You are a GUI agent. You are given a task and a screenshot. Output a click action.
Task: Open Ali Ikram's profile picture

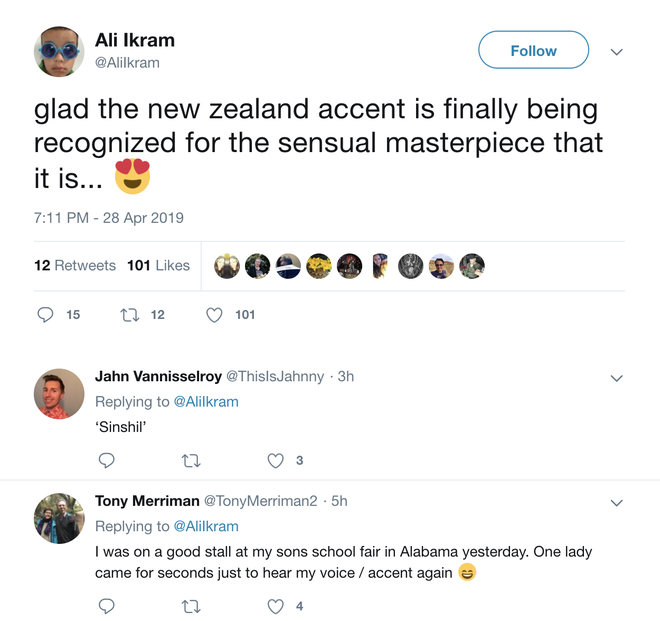tap(59, 52)
